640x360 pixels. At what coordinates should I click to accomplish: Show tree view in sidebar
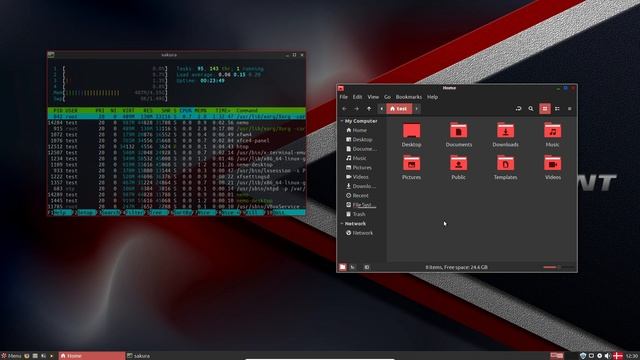click(x=353, y=267)
